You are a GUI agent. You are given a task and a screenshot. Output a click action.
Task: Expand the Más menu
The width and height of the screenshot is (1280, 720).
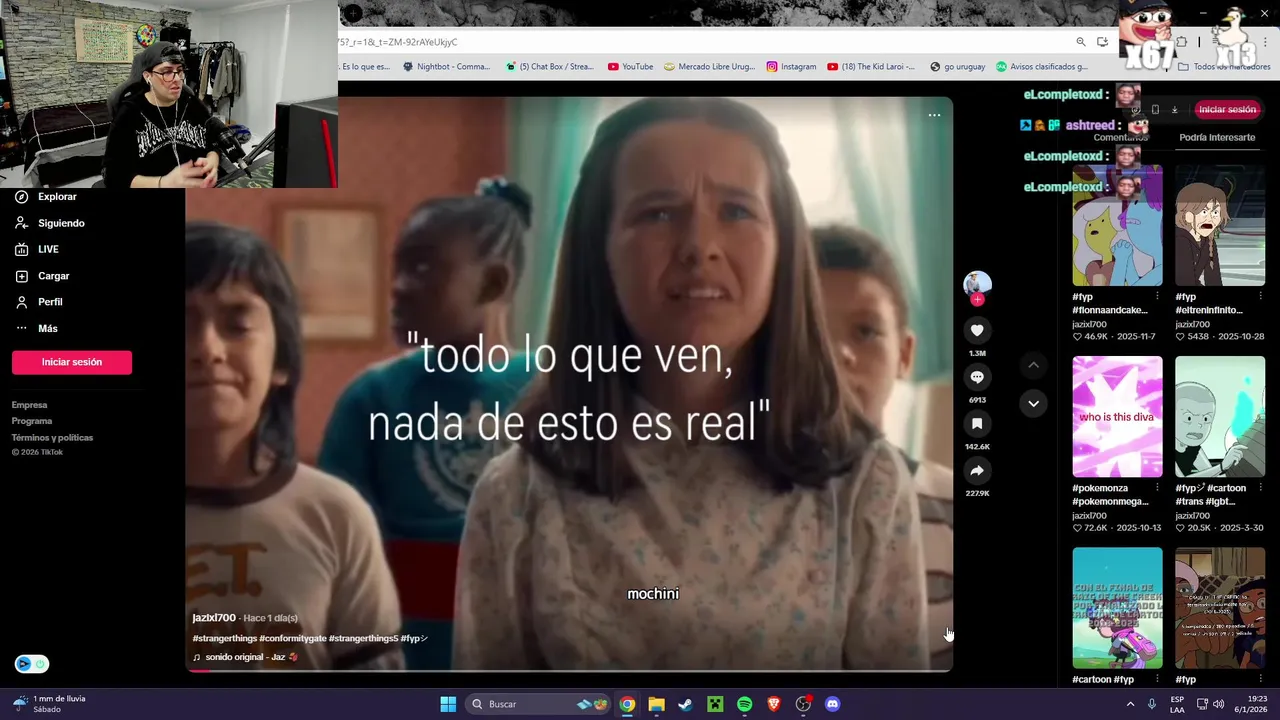click(x=47, y=328)
